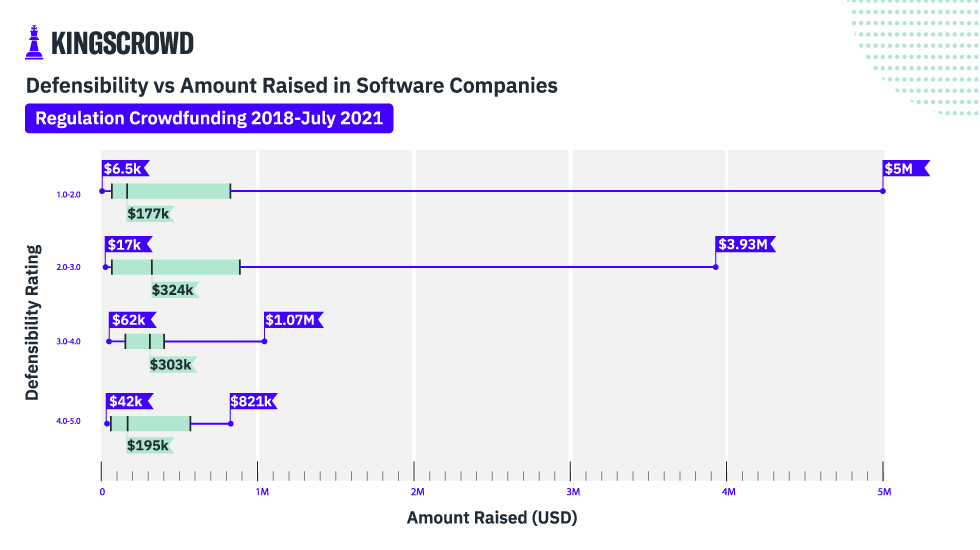Click the max endpoint dot of the 1.0-2.0 row

[883, 191]
